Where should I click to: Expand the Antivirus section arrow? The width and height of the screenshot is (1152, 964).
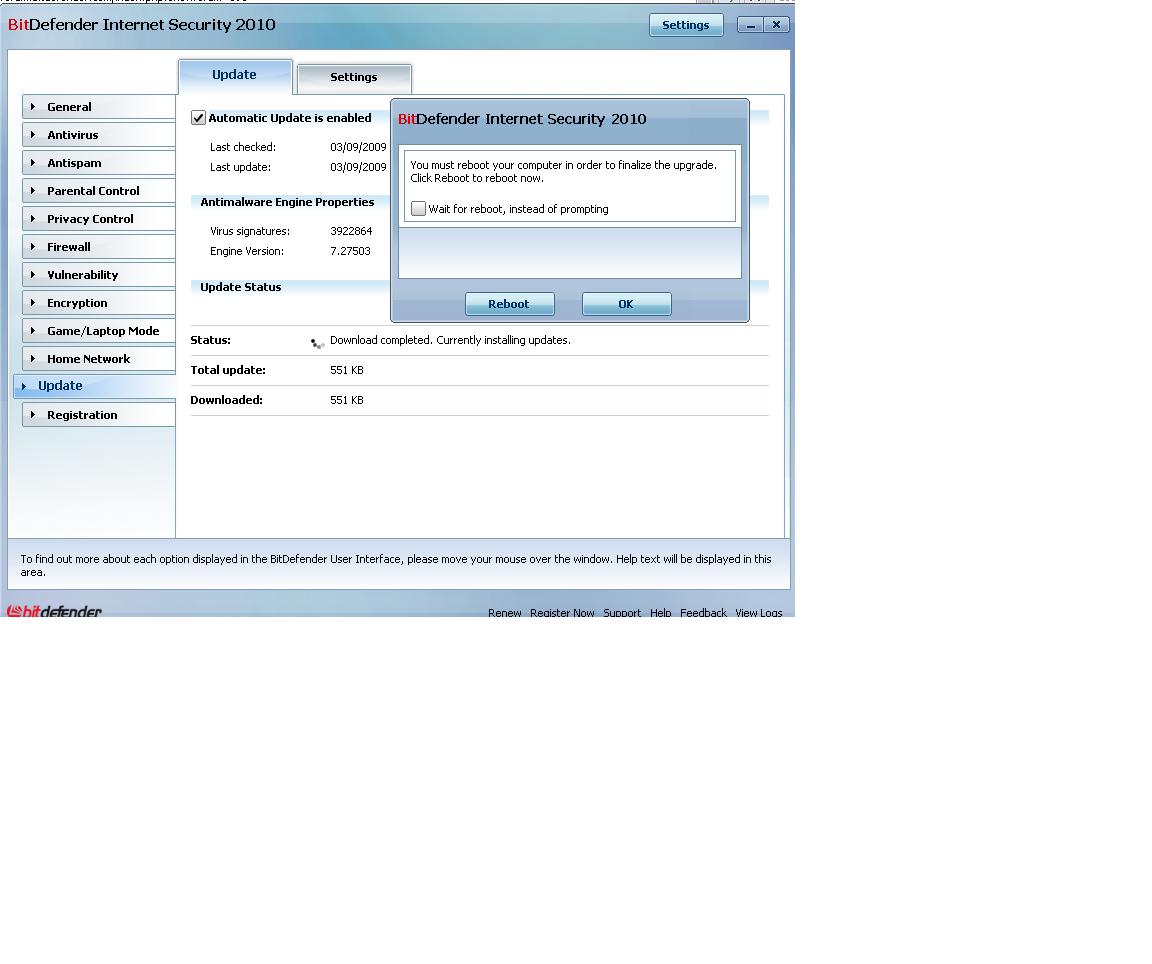(32, 134)
